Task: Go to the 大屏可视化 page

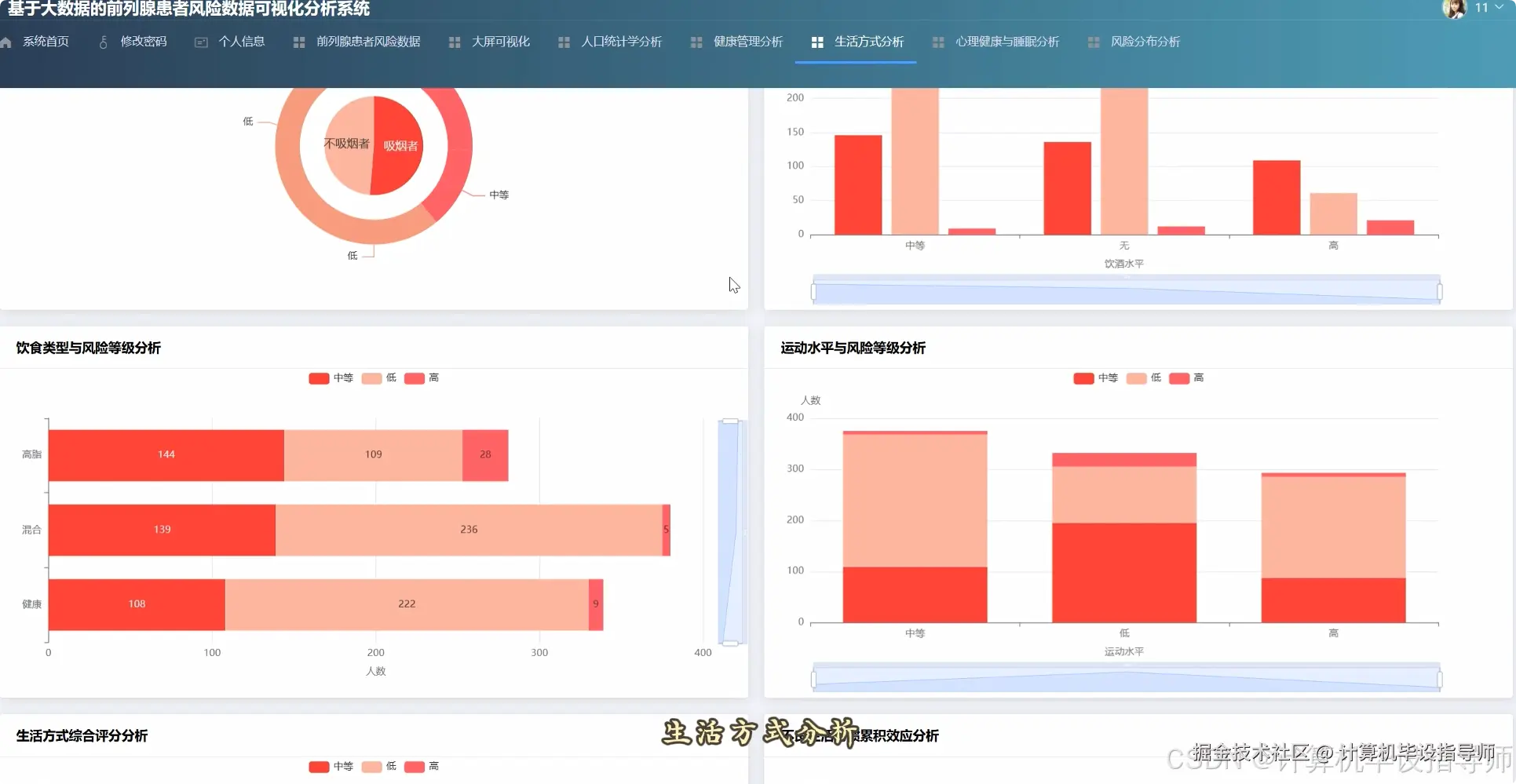Action: tap(501, 42)
